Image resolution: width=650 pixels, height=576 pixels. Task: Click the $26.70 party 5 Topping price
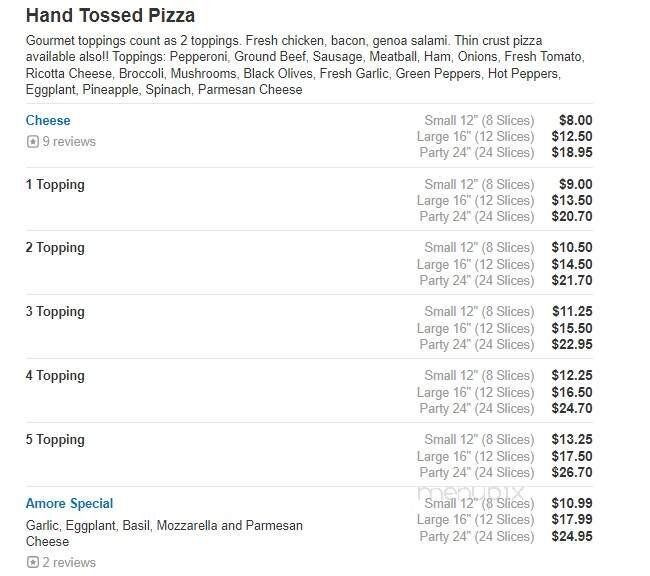[571, 472]
